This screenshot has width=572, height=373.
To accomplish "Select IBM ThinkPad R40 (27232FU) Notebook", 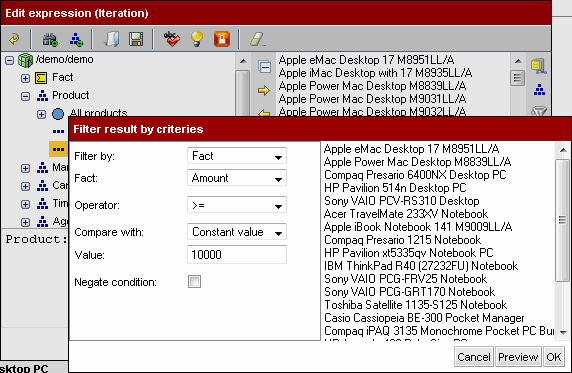I will (x=421, y=266).
